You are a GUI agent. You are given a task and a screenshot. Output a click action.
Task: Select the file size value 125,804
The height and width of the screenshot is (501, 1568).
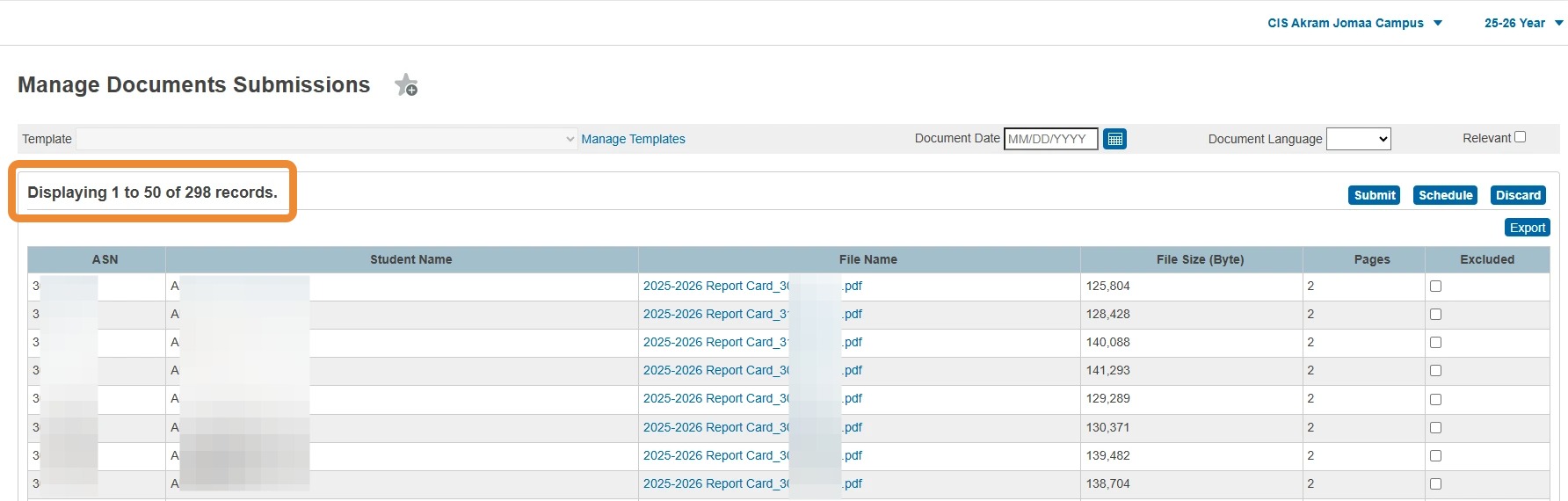(1107, 286)
